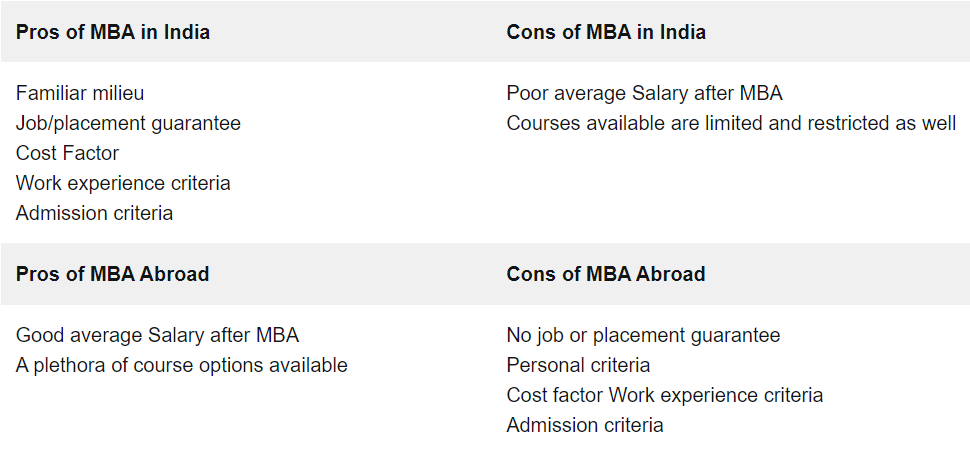Click 'No job or placement guarantee' text
Viewport: 970px width, 450px height.
643,335
